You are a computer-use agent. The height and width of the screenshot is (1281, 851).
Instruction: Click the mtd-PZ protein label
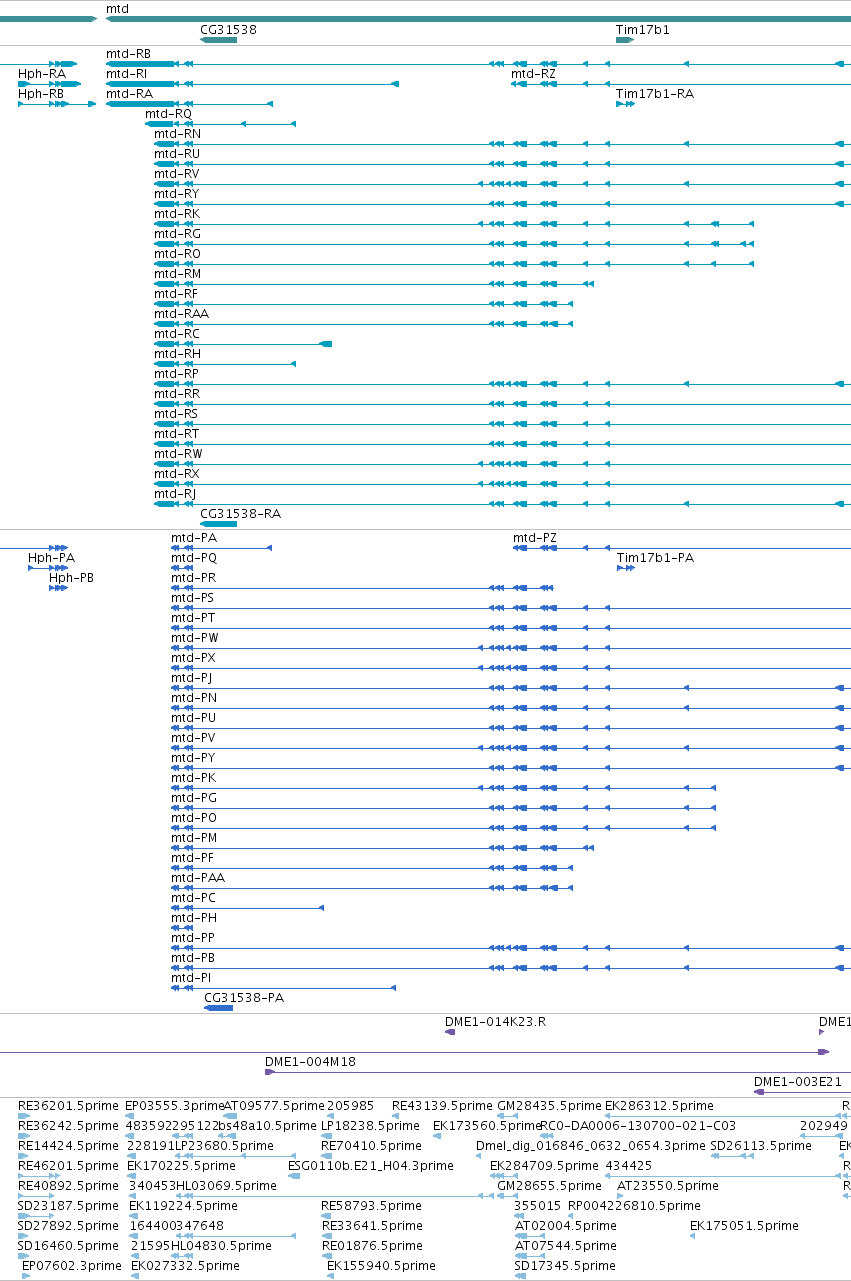(x=535, y=538)
